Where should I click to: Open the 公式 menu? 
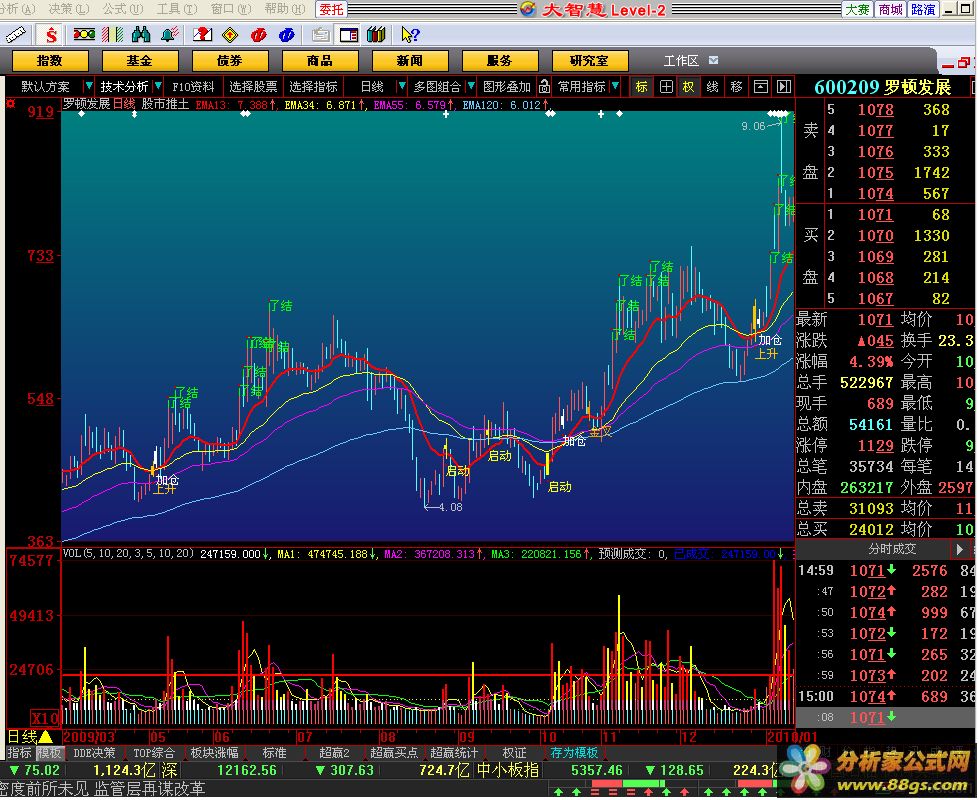122,9
